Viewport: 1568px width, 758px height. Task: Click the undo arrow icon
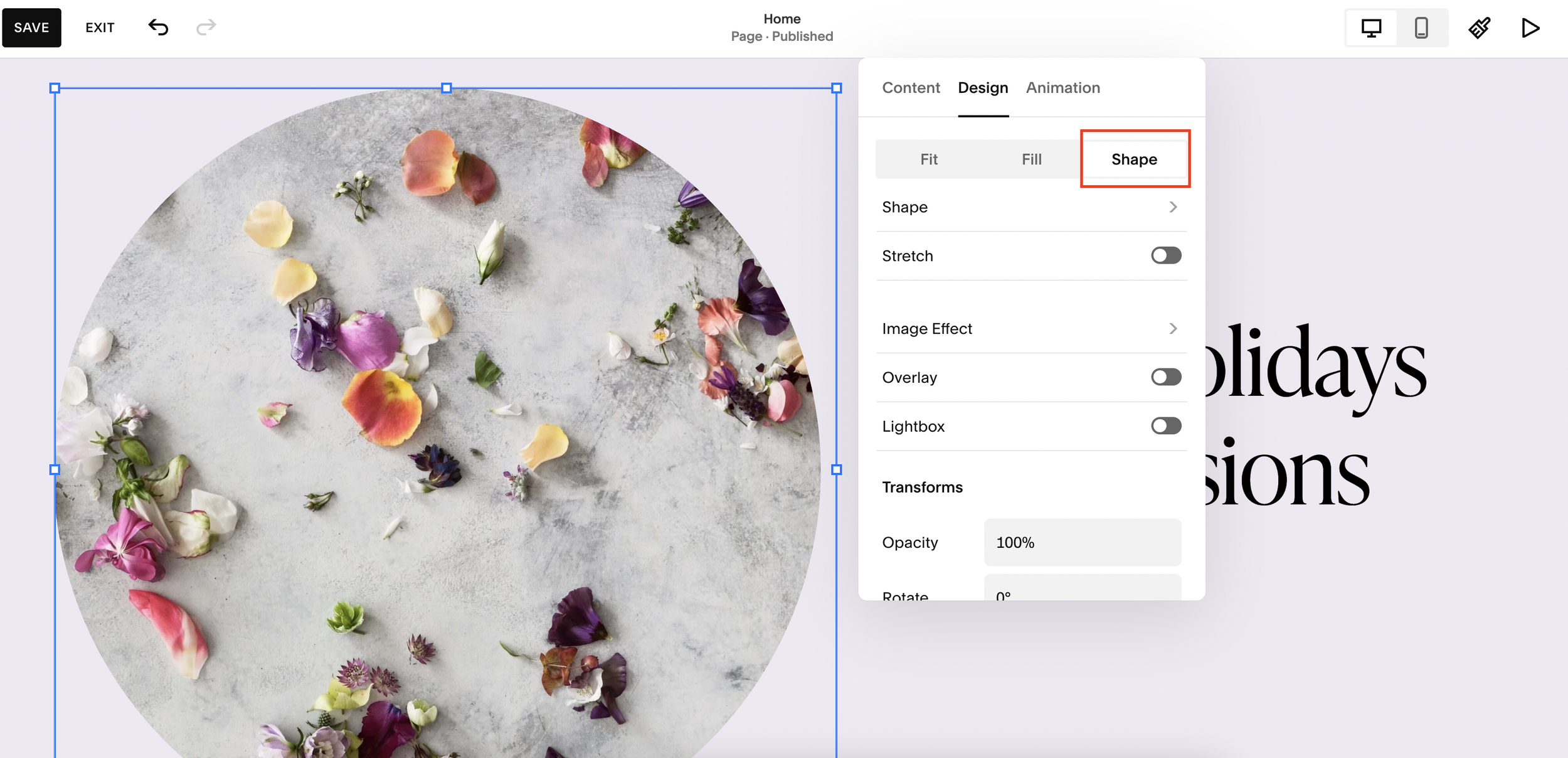(158, 27)
